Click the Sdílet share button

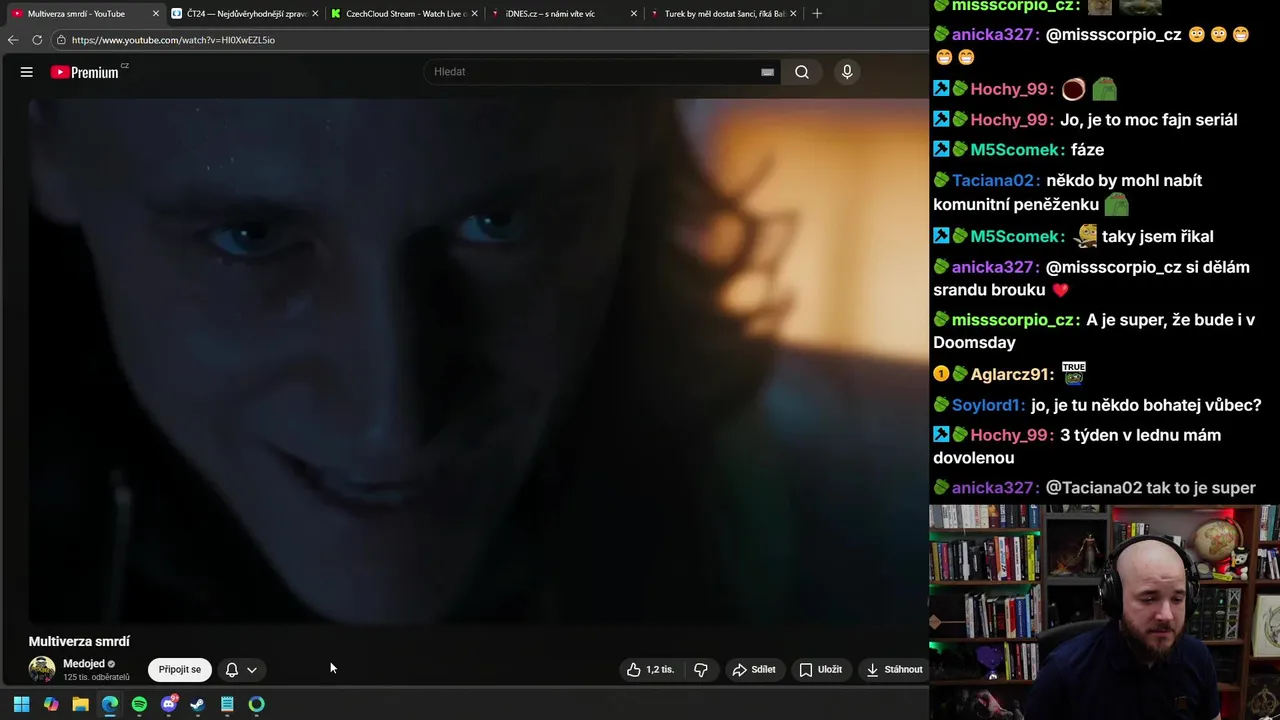tap(754, 670)
